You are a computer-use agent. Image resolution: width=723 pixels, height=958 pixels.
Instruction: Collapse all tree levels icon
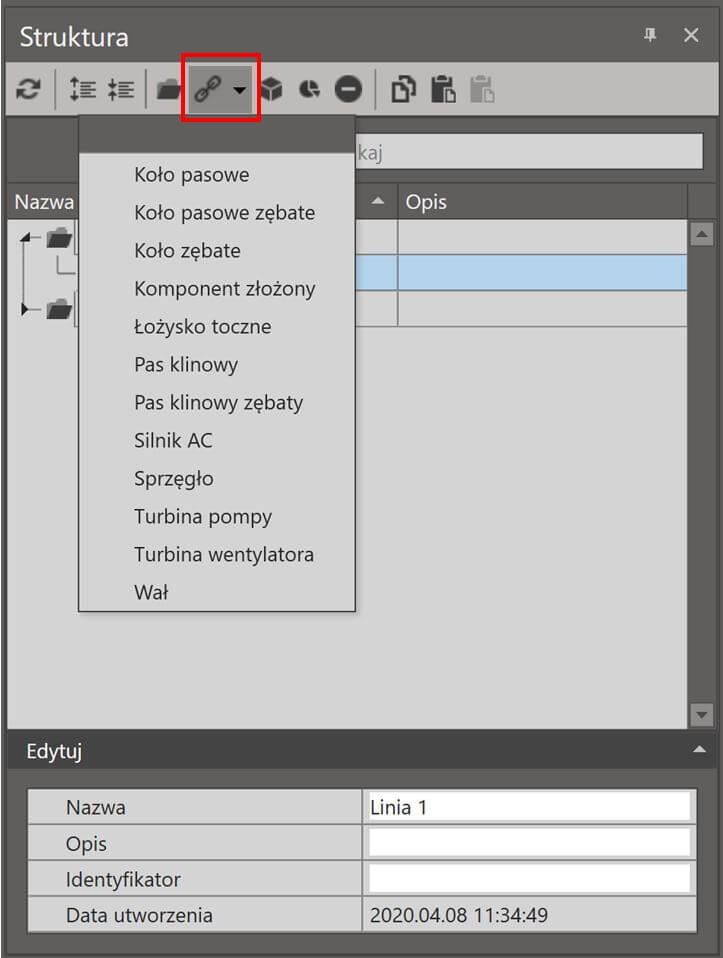click(x=121, y=90)
